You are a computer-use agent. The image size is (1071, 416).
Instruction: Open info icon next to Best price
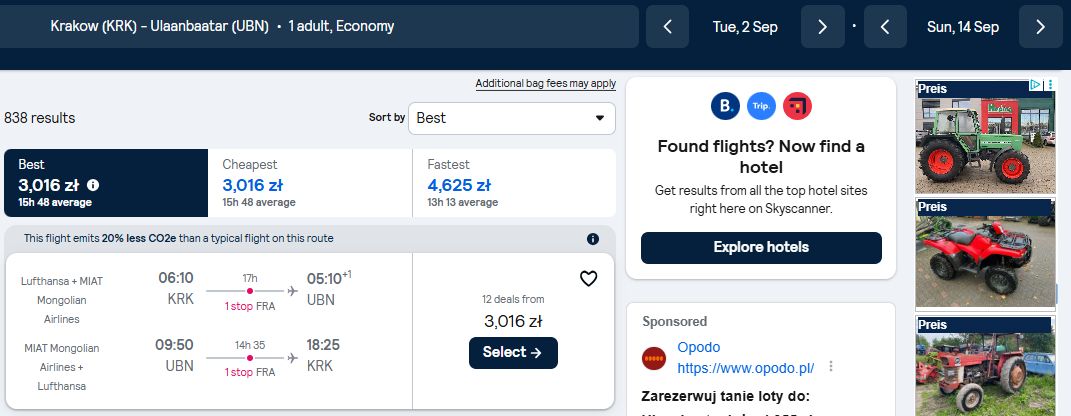[x=93, y=185]
